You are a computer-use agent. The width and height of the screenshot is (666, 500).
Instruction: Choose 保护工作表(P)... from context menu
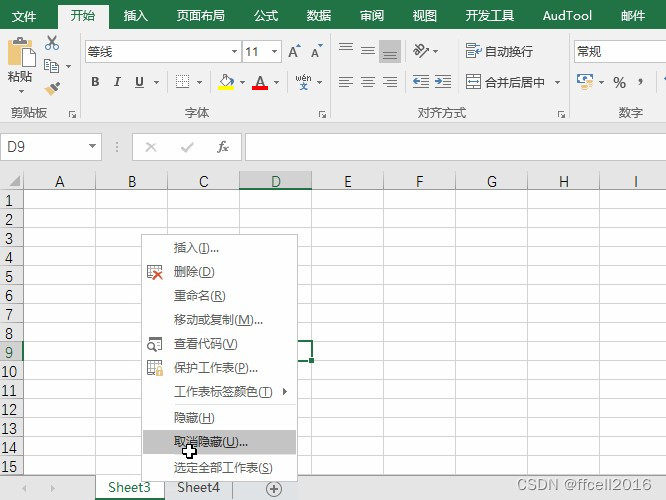click(x=219, y=368)
